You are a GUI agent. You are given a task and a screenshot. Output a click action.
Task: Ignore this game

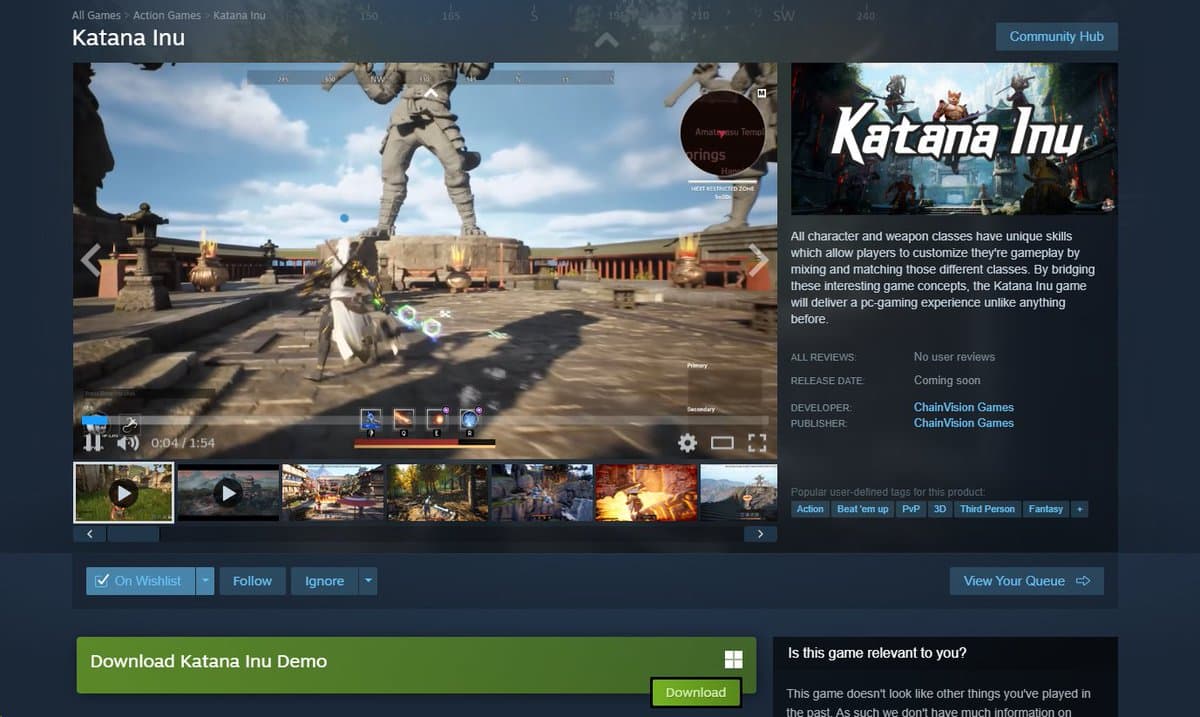[x=324, y=581]
